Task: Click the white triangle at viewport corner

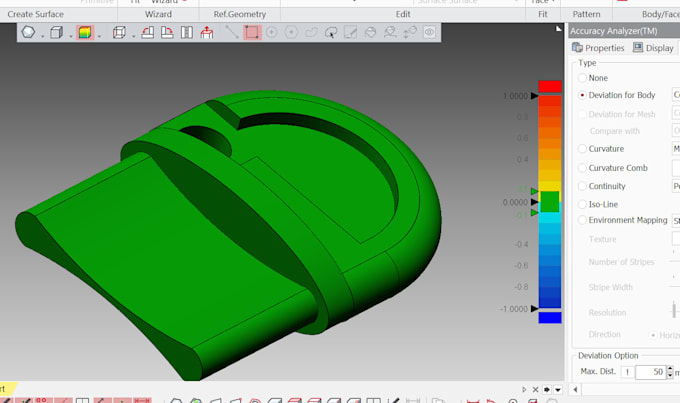Action: tap(559, 29)
